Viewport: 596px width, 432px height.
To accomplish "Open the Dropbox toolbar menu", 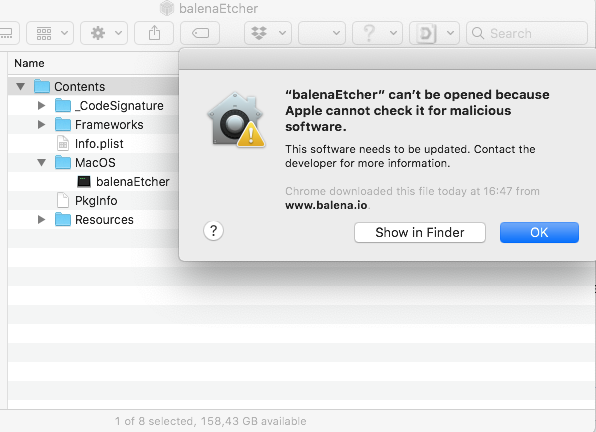I will click(x=268, y=33).
